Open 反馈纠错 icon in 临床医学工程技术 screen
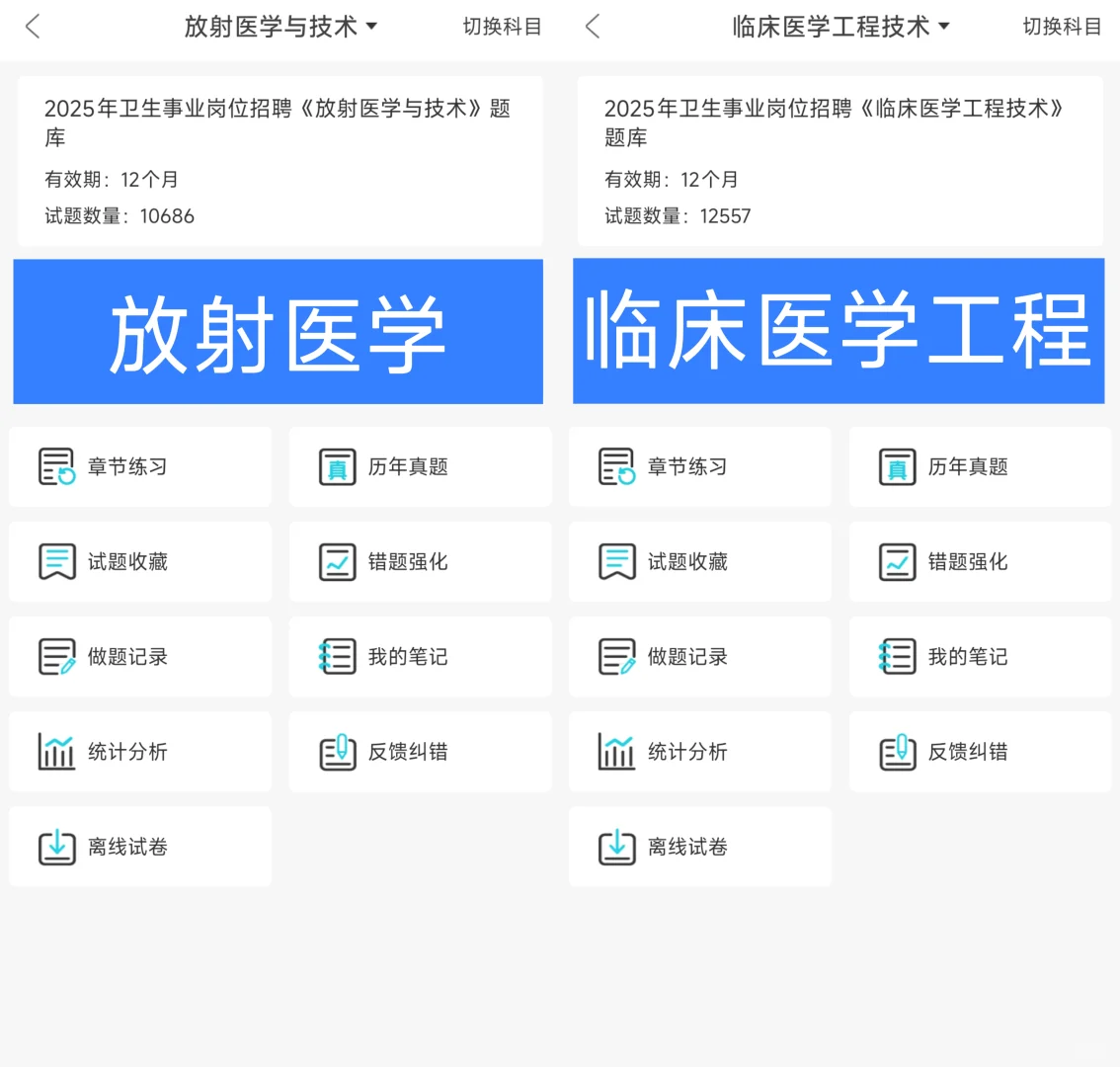Image resolution: width=1120 pixels, height=1067 pixels. point(897,752)
